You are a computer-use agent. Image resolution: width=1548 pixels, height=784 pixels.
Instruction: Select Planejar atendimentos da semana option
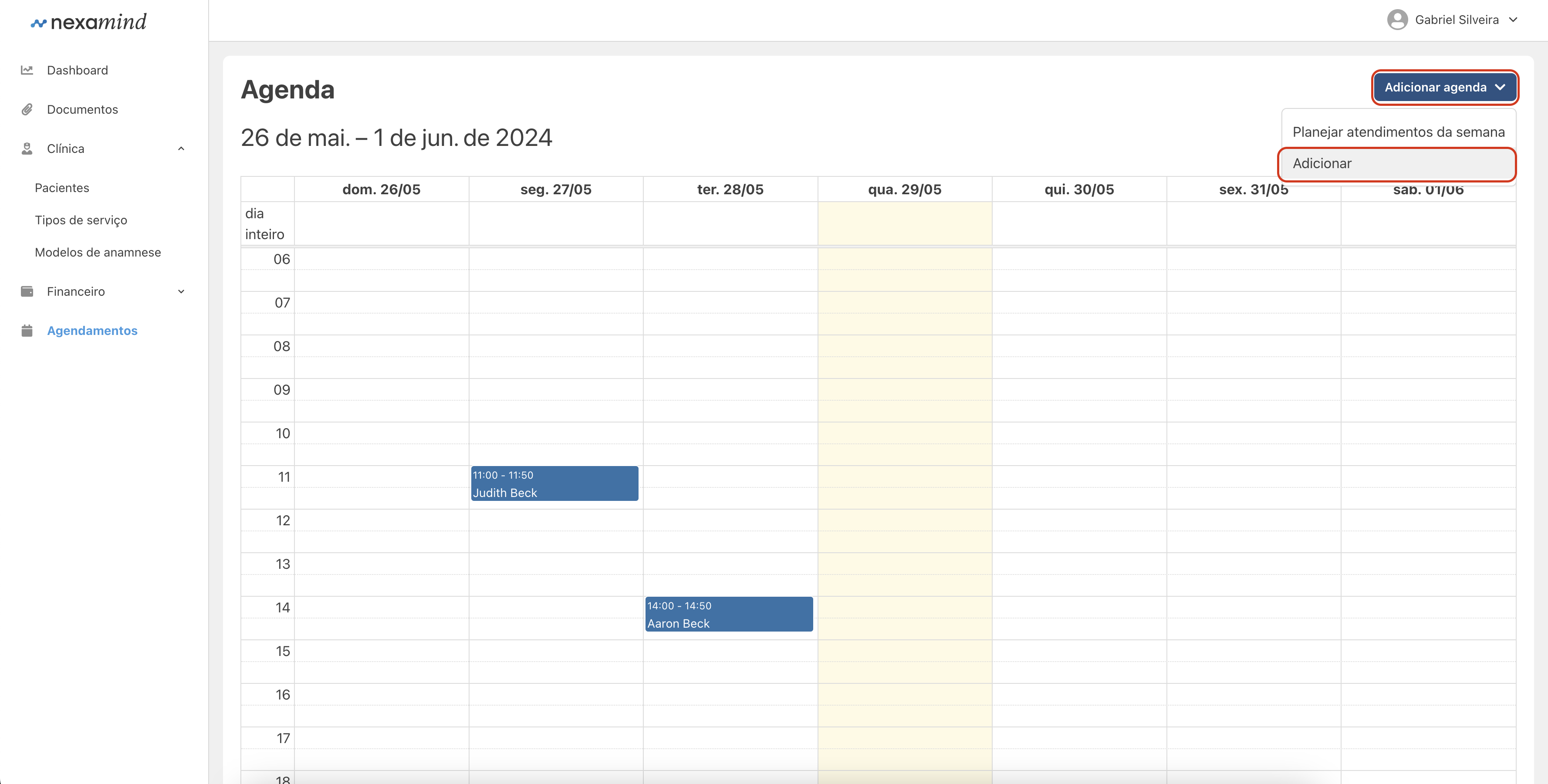[1398, 132]
